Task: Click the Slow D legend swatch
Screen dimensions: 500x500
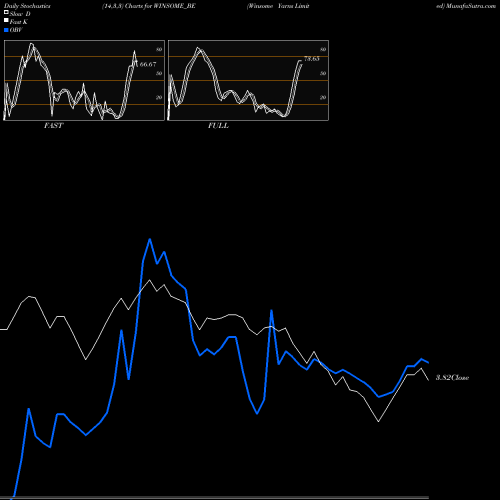Action: pos(6,12)
